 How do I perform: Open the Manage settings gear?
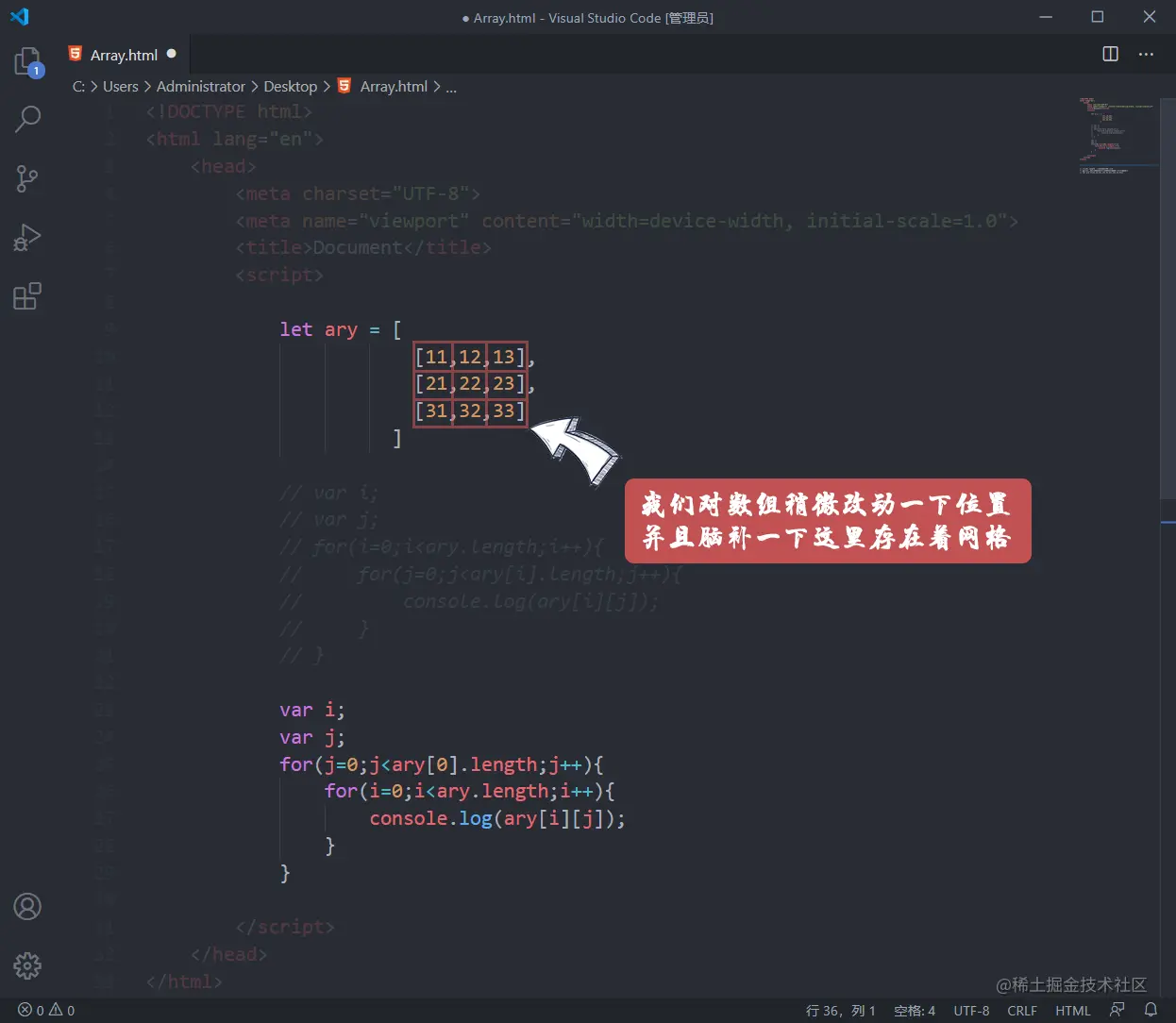(27, 965)
